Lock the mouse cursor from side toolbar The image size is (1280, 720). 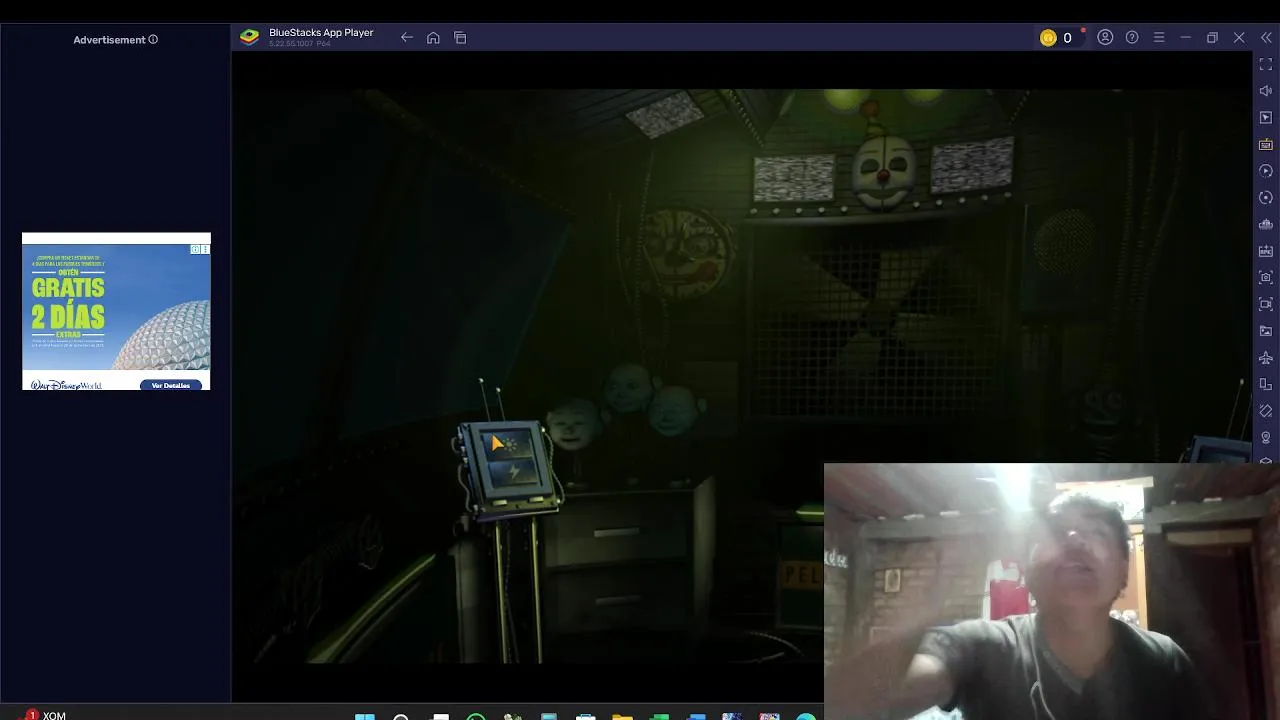(x=1266, y=118)
